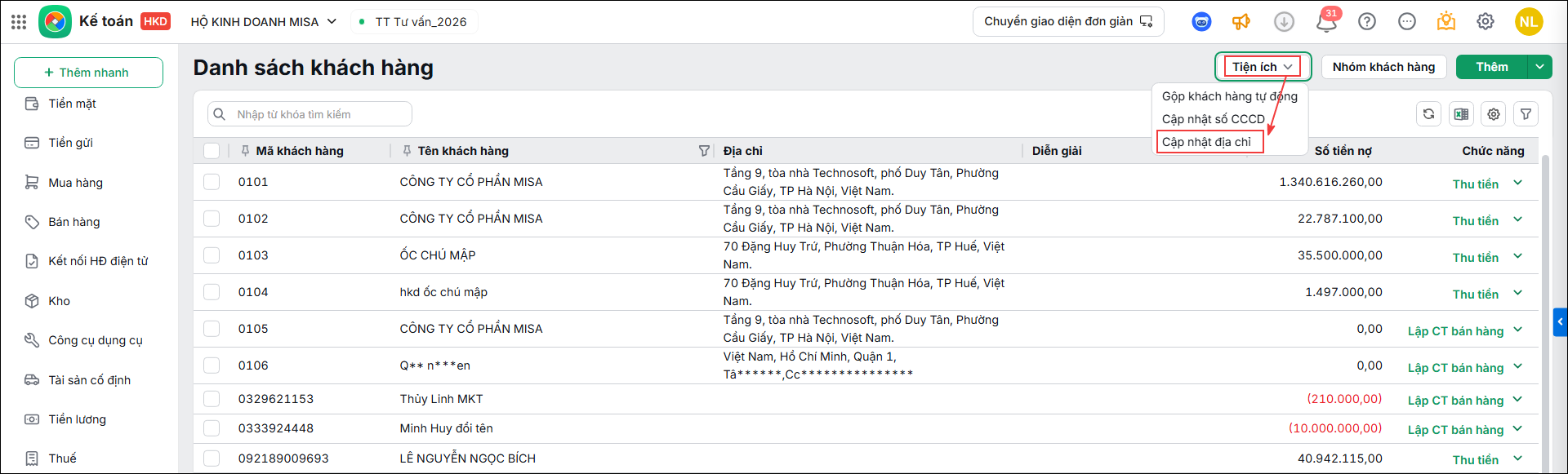
Task: Expand actions arrow for Thùy Linh MKT
Action: click(x=1517, y=400)
